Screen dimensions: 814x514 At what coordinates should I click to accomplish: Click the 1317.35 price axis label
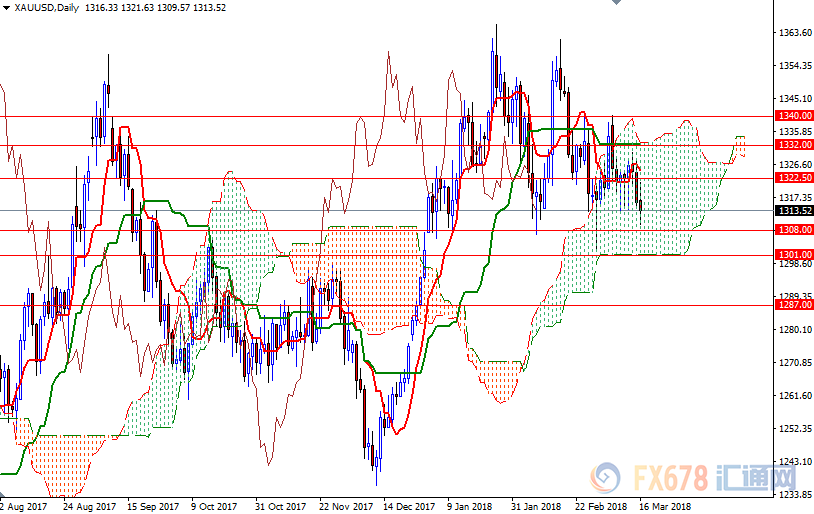point(795,198)
